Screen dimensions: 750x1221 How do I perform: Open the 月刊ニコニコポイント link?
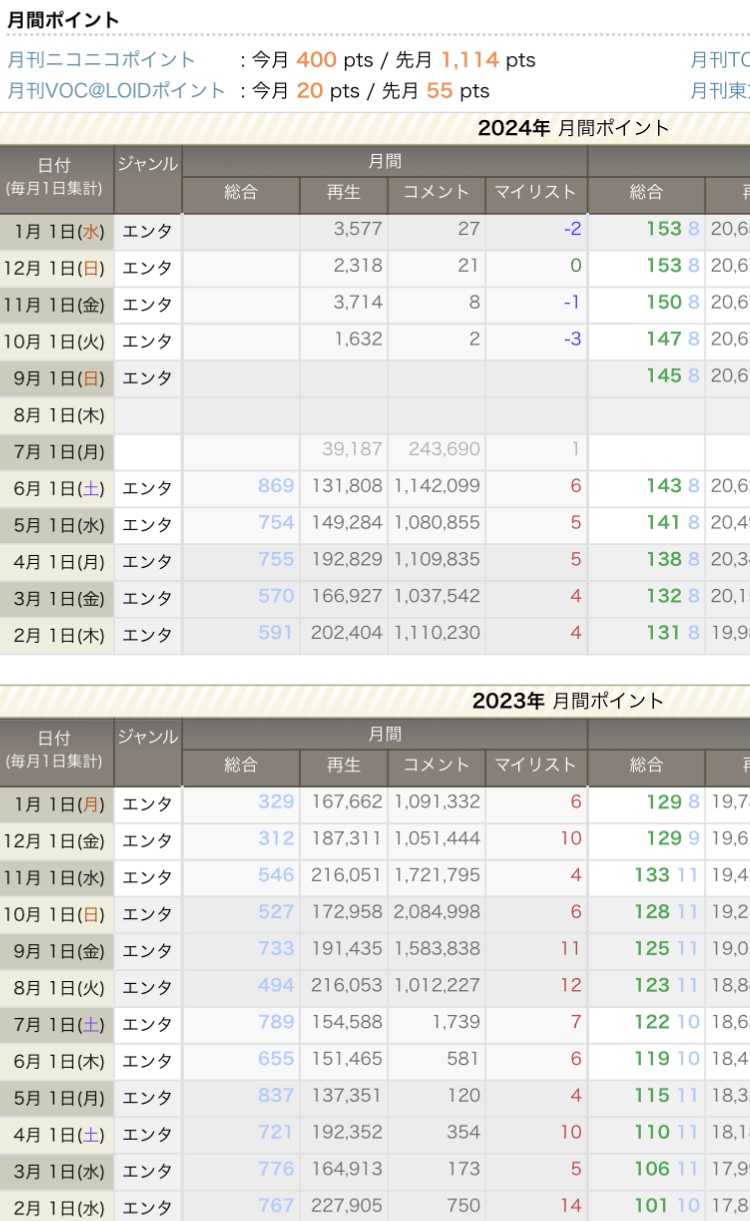click(102, 60)
